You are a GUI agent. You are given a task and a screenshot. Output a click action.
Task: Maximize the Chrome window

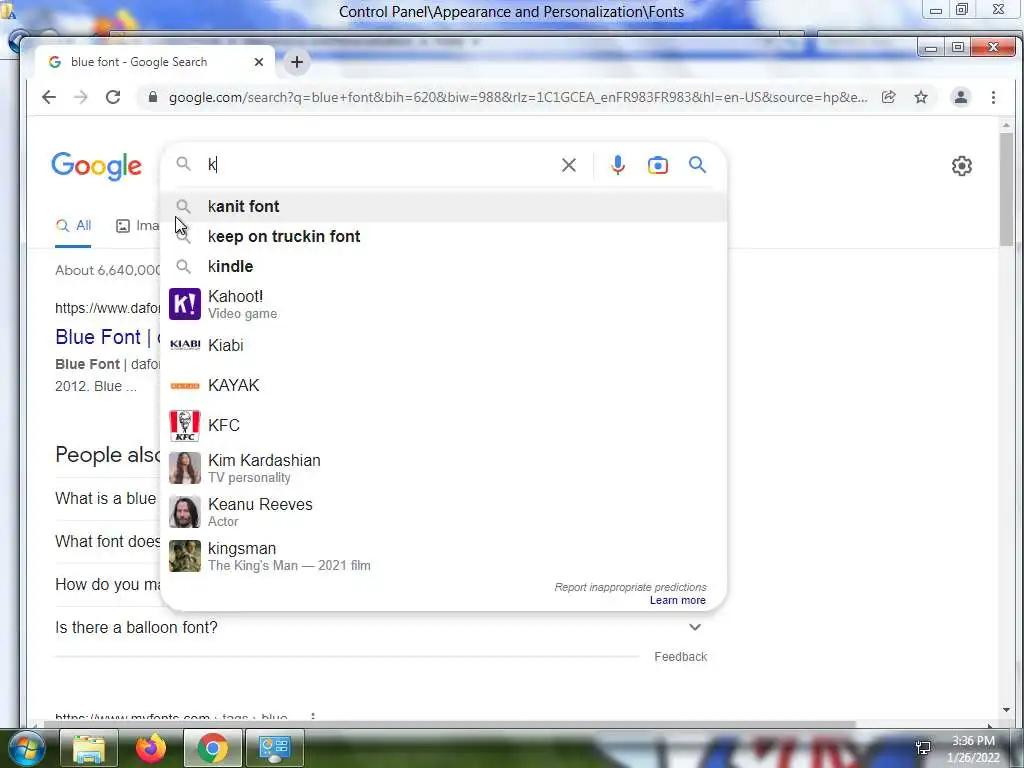click(x=957, y=48)
